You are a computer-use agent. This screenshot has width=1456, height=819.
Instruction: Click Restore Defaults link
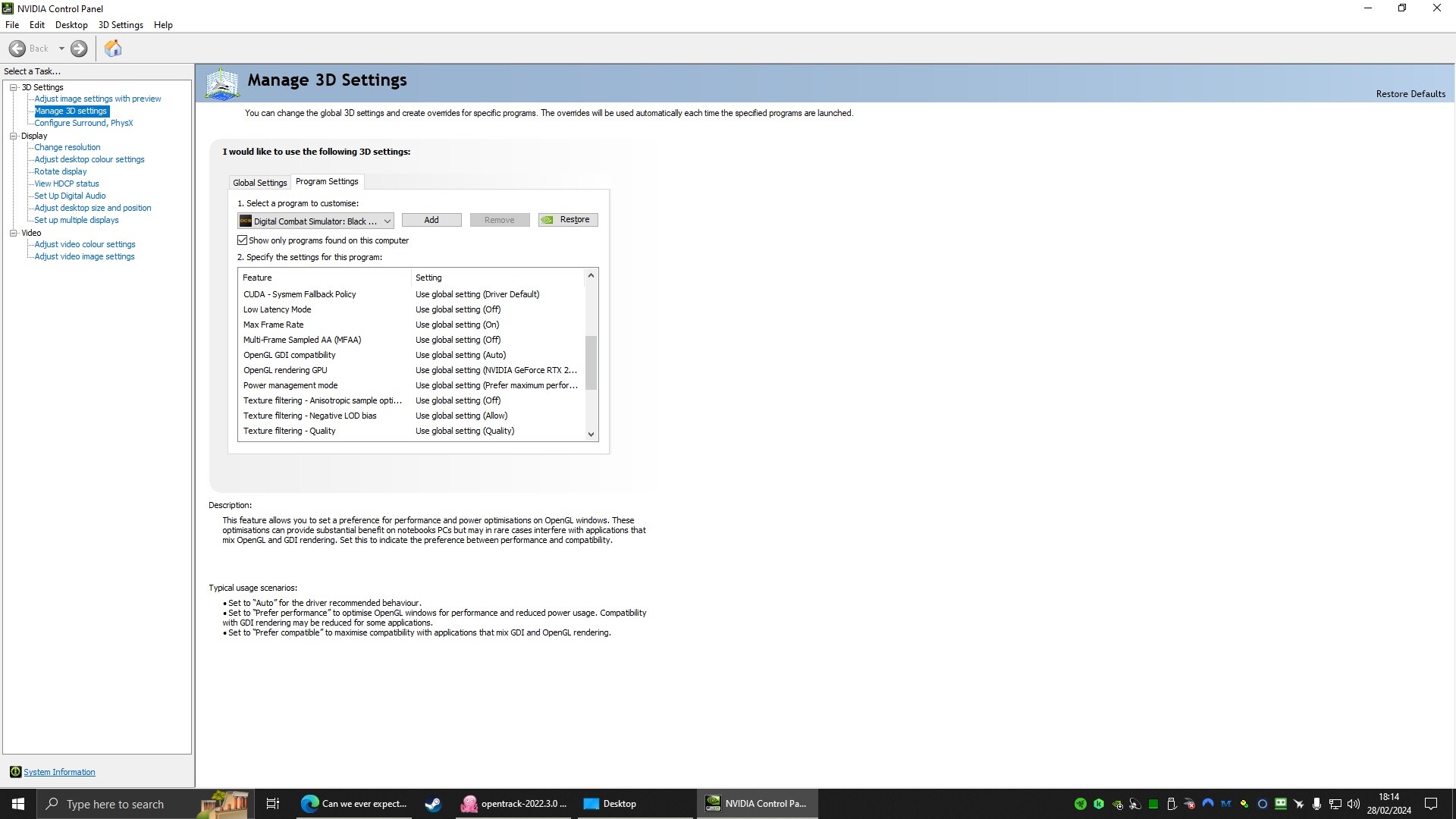(1410, 94)
